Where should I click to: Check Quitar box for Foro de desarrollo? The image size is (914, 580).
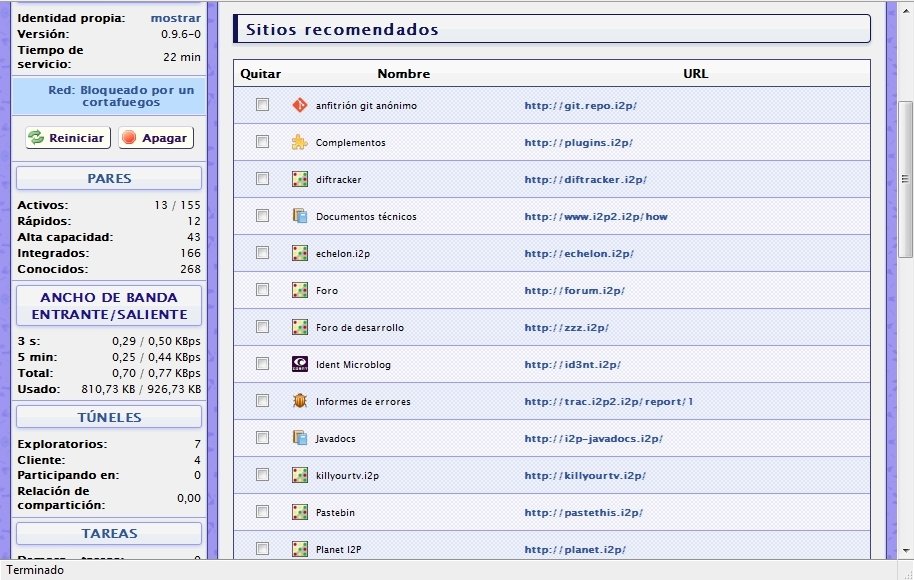[262, 326]
